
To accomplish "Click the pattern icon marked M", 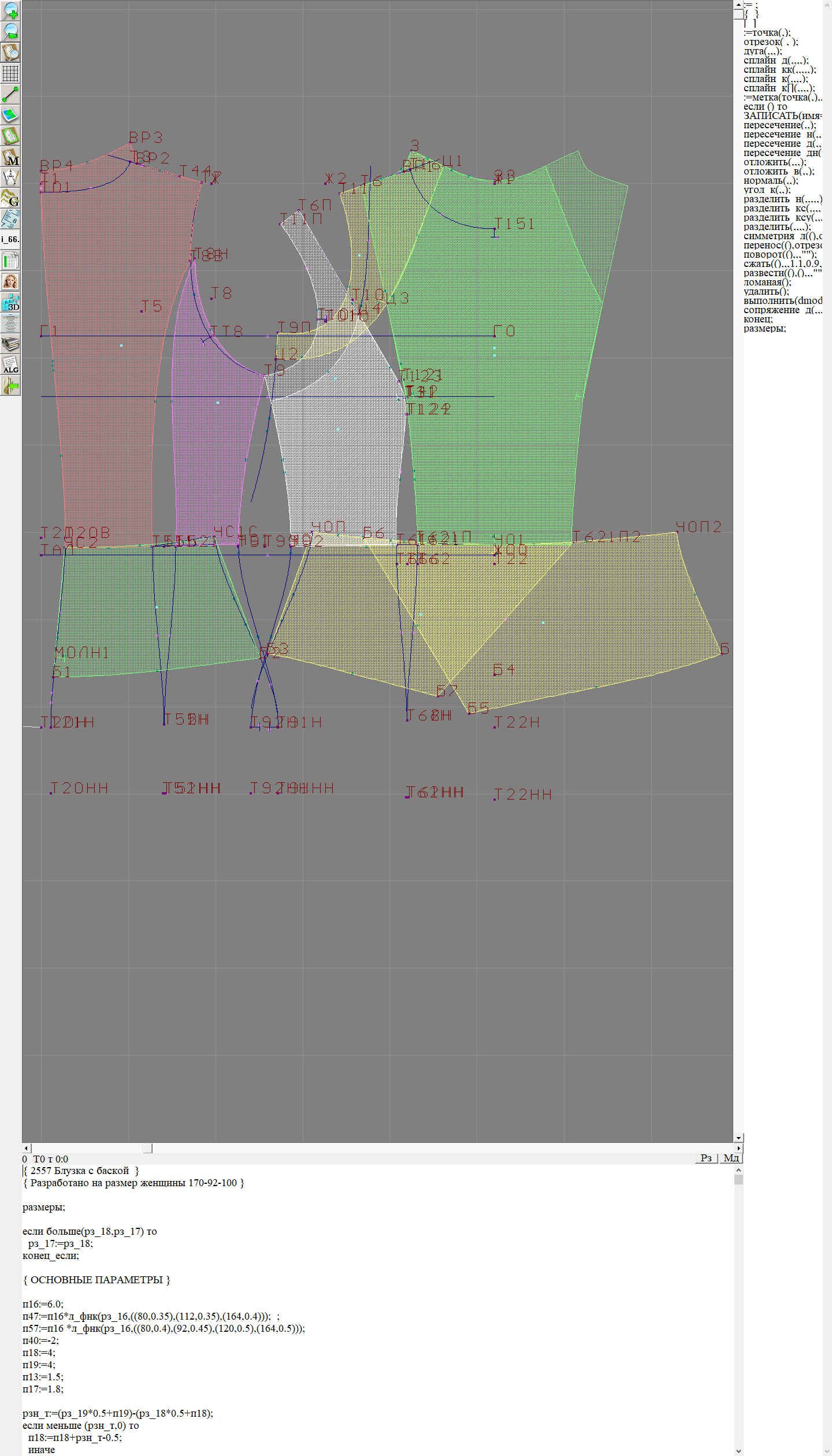I will point(10,157).
